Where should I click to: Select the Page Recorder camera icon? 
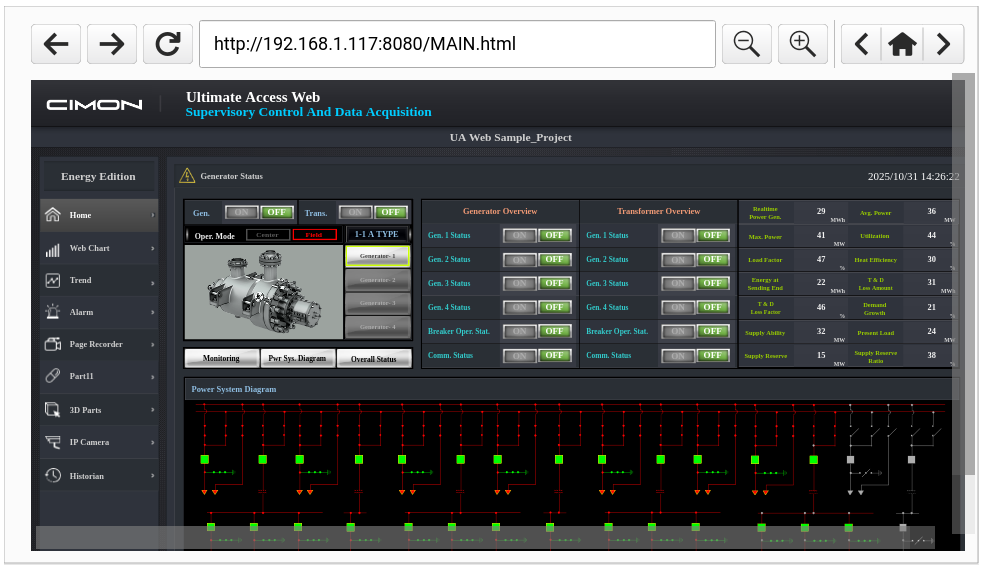53,345
